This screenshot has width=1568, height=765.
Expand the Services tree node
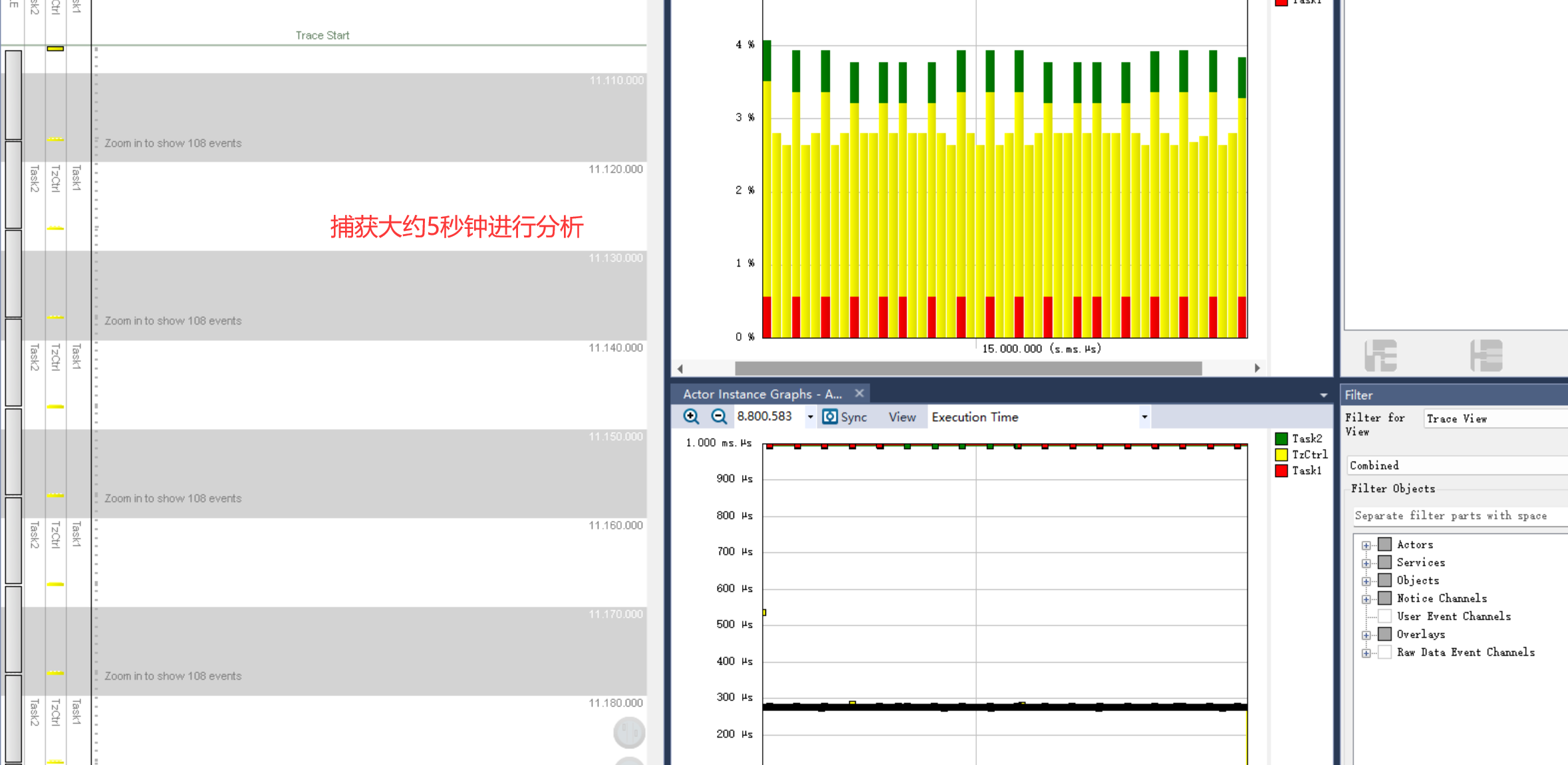(x=1366, y=563)
